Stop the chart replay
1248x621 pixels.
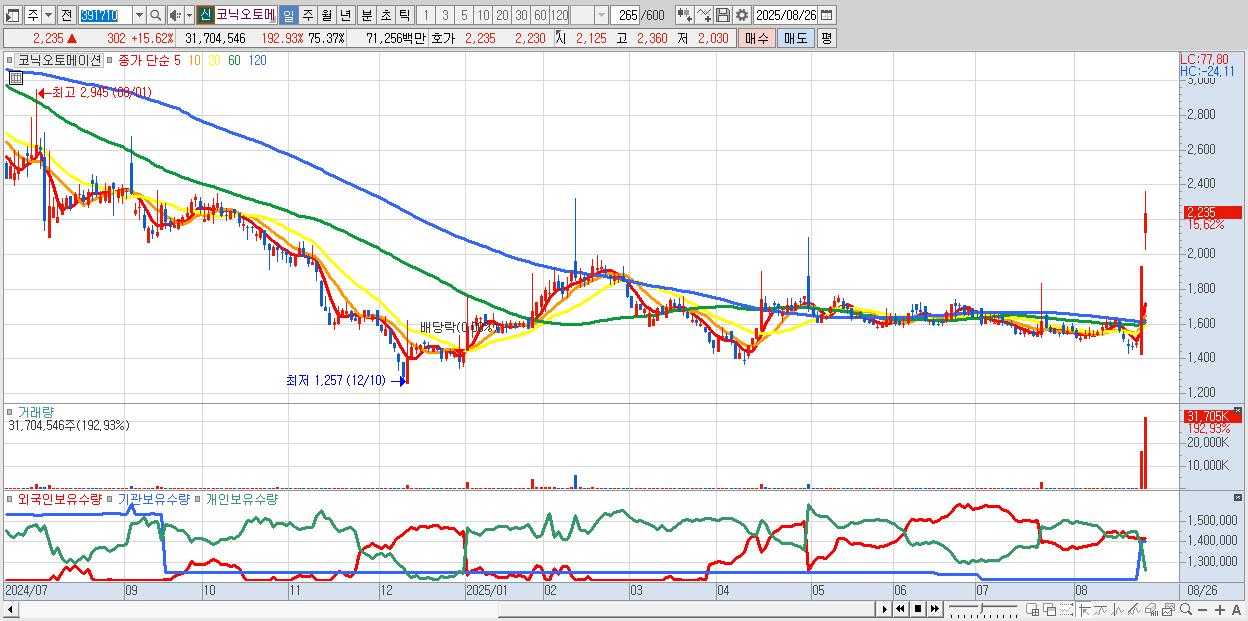pyautogui.click(x=918, y=609)
